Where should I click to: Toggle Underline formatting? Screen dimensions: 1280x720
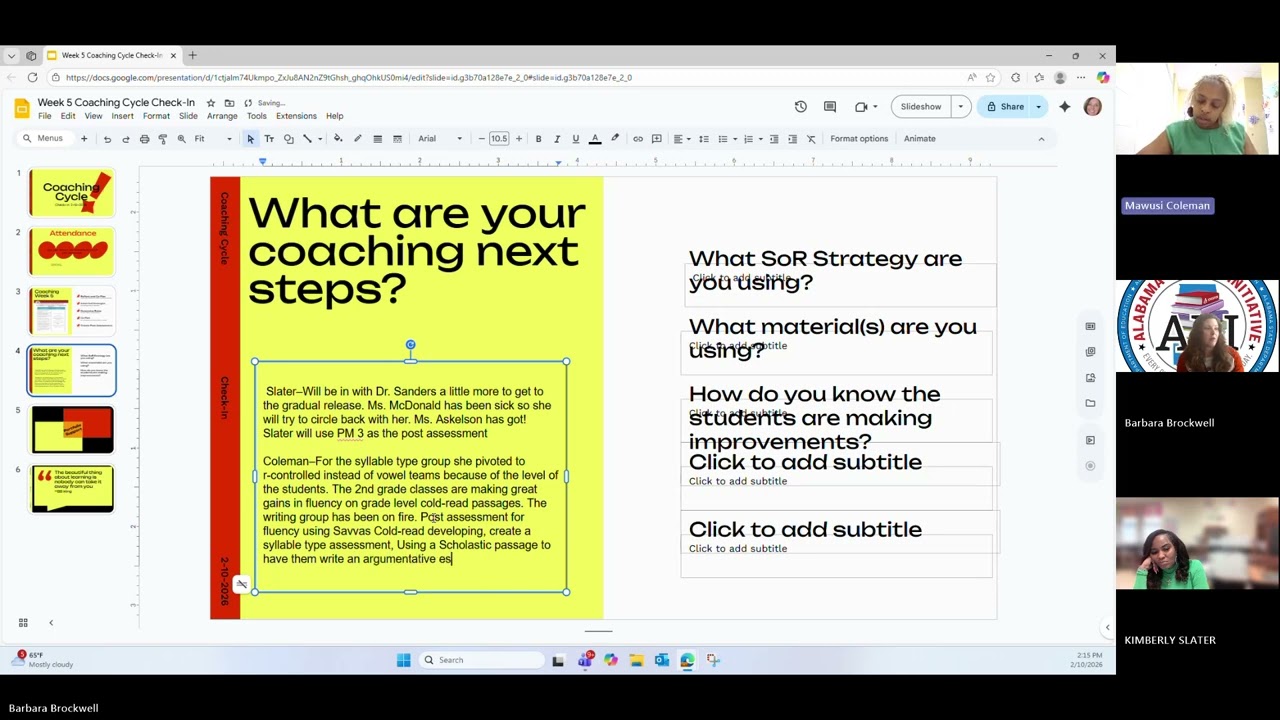pos(575,139)
